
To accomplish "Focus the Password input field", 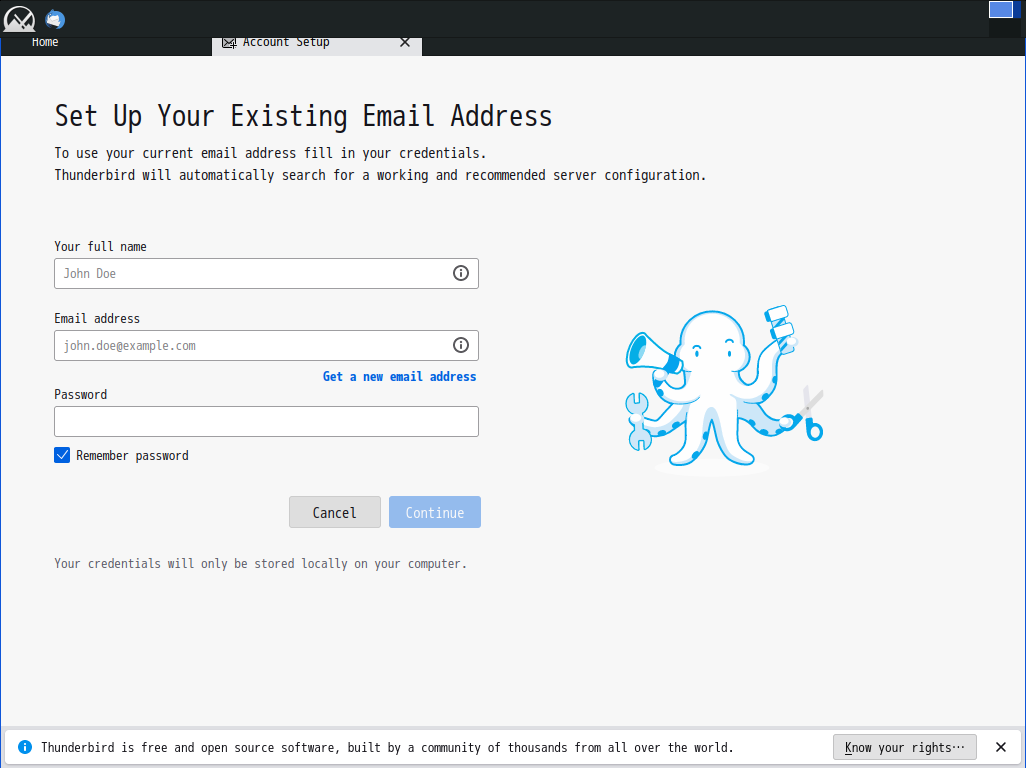I will tap(266, 421).
